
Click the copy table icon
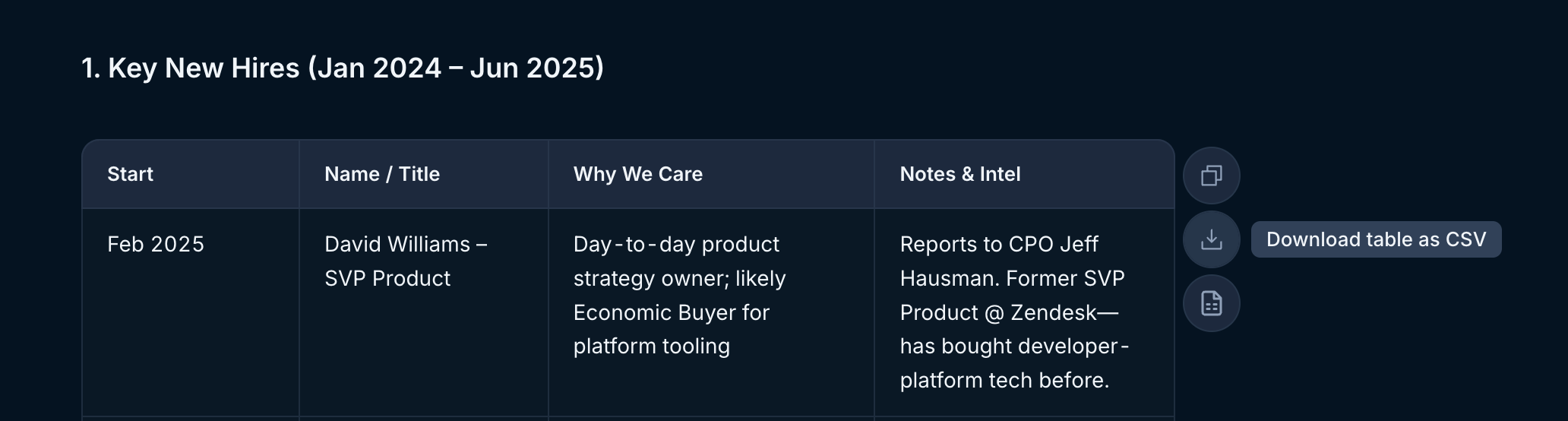pos(1211,176)
